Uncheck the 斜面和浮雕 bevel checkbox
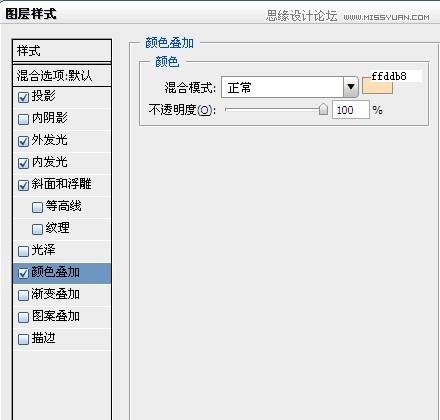 pyautogui.click(x=23, y=185)
